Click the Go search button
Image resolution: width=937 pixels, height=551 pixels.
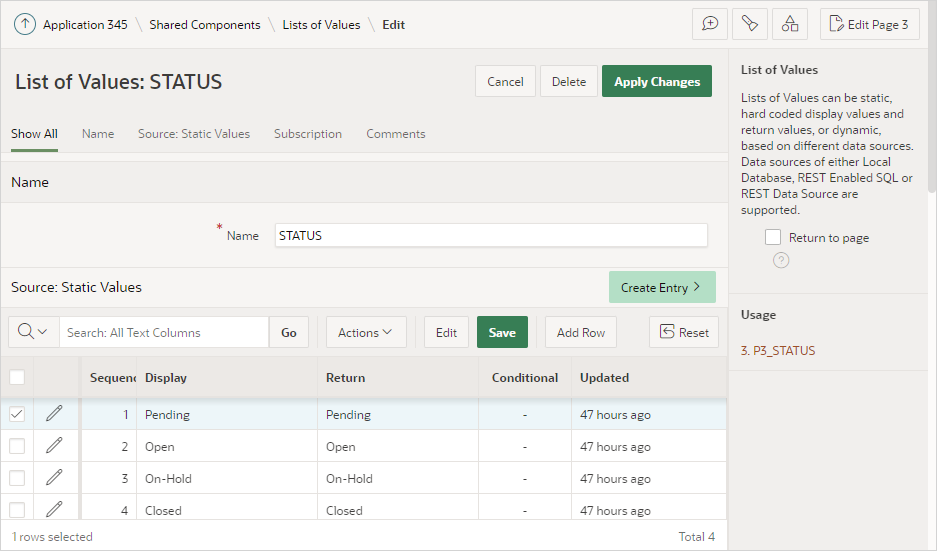pos(289,332)
